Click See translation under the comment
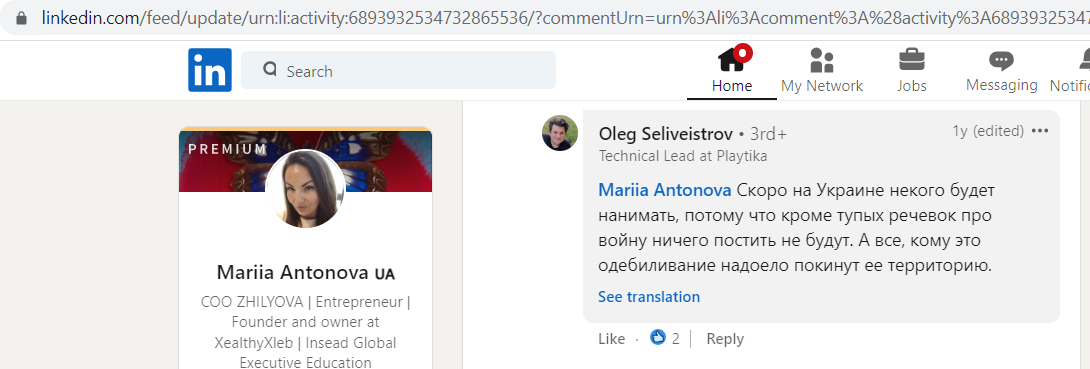Screen dimensions: 1090x369 (x=649, y=297)
